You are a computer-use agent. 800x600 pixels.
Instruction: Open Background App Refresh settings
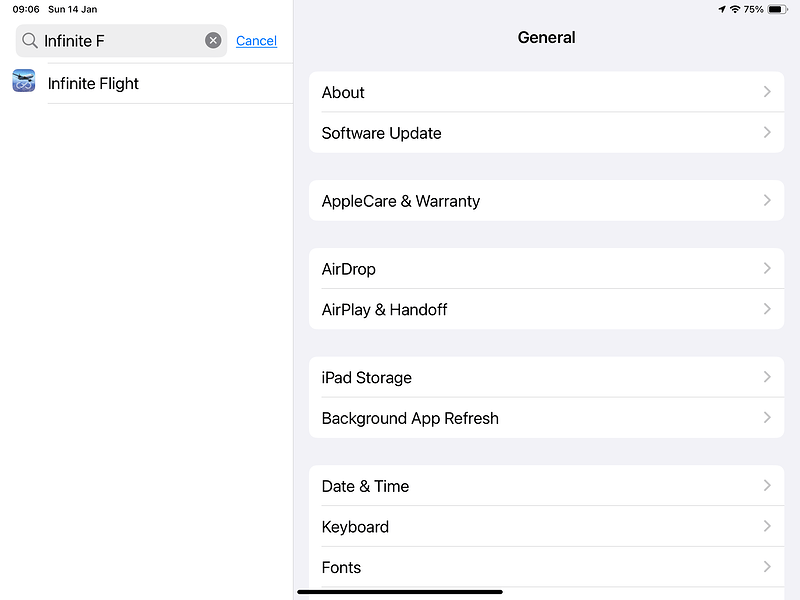(546, 418)
